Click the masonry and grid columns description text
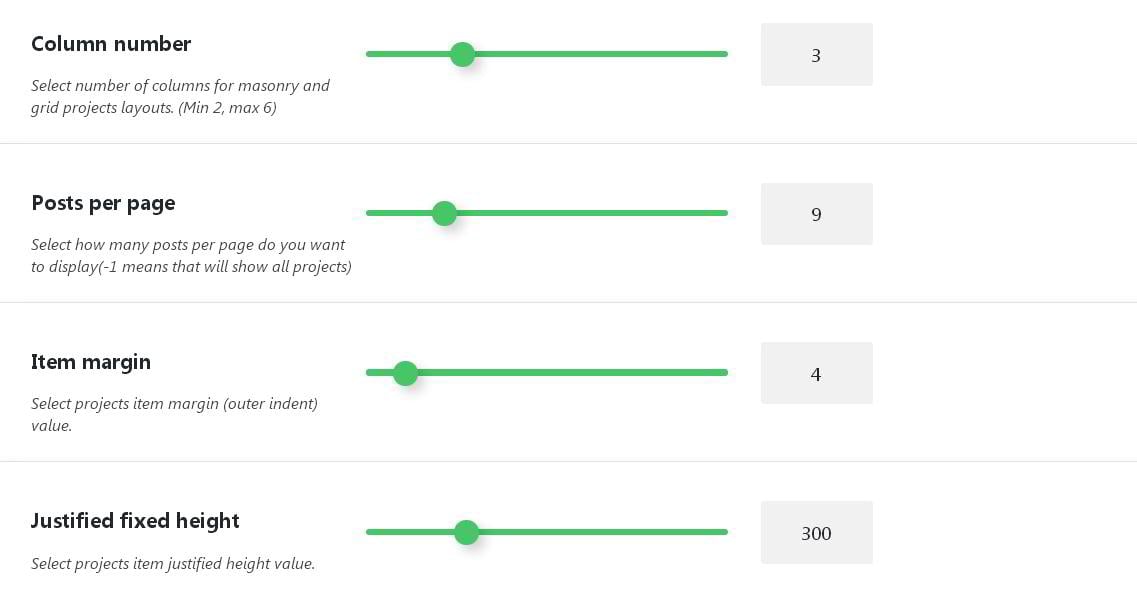Screen dimensions: 1137x600 [180, 96]
